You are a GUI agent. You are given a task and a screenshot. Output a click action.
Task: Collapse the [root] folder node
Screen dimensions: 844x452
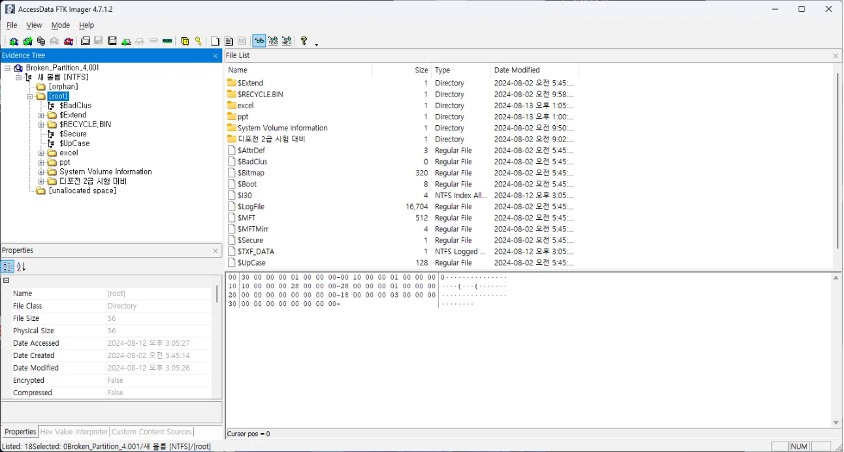30,96
